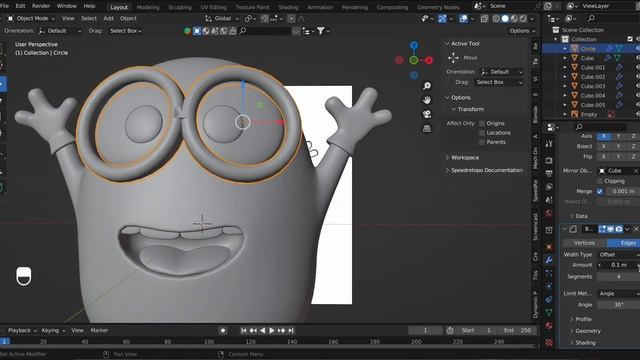Toggle X-ray view icon
The image size is (640, 360).
pos(484,18)
